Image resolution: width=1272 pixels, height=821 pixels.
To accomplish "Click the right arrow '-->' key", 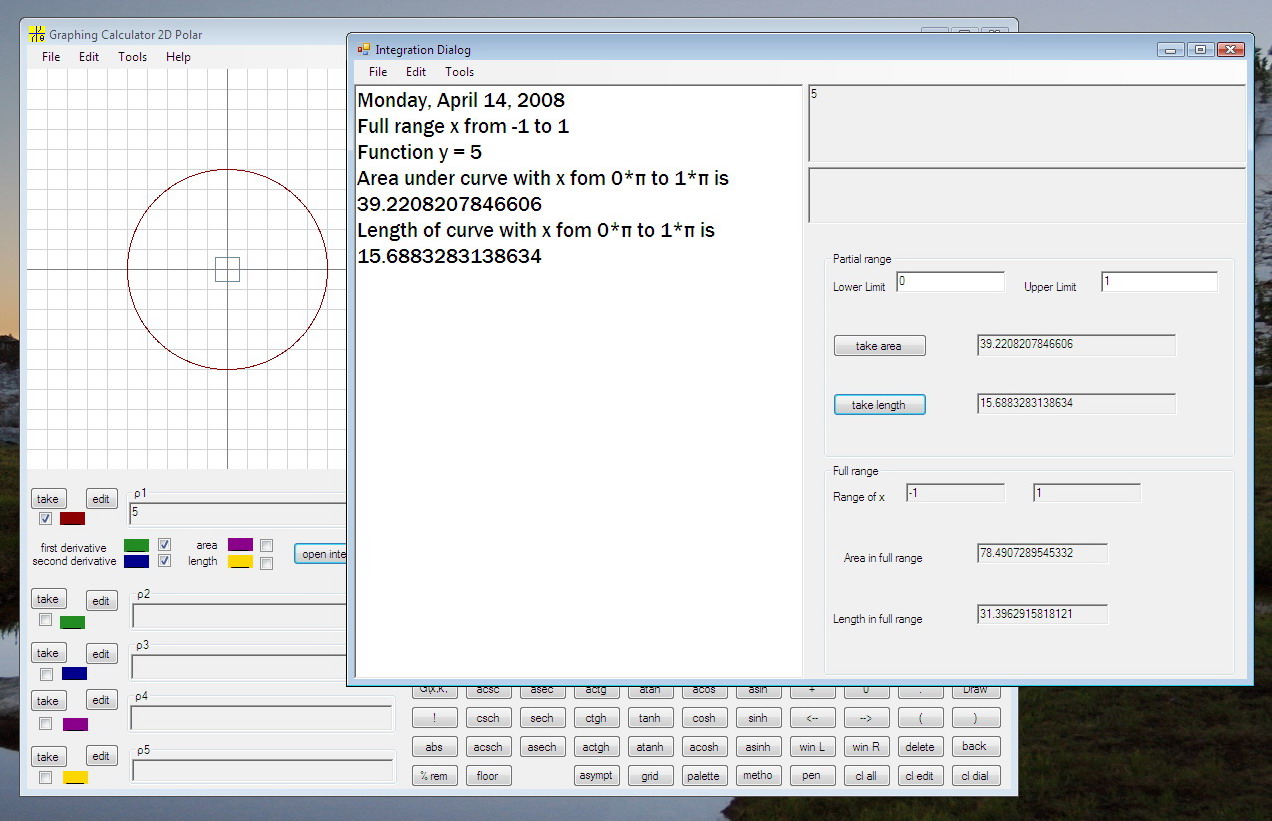I will pos(866,718).
